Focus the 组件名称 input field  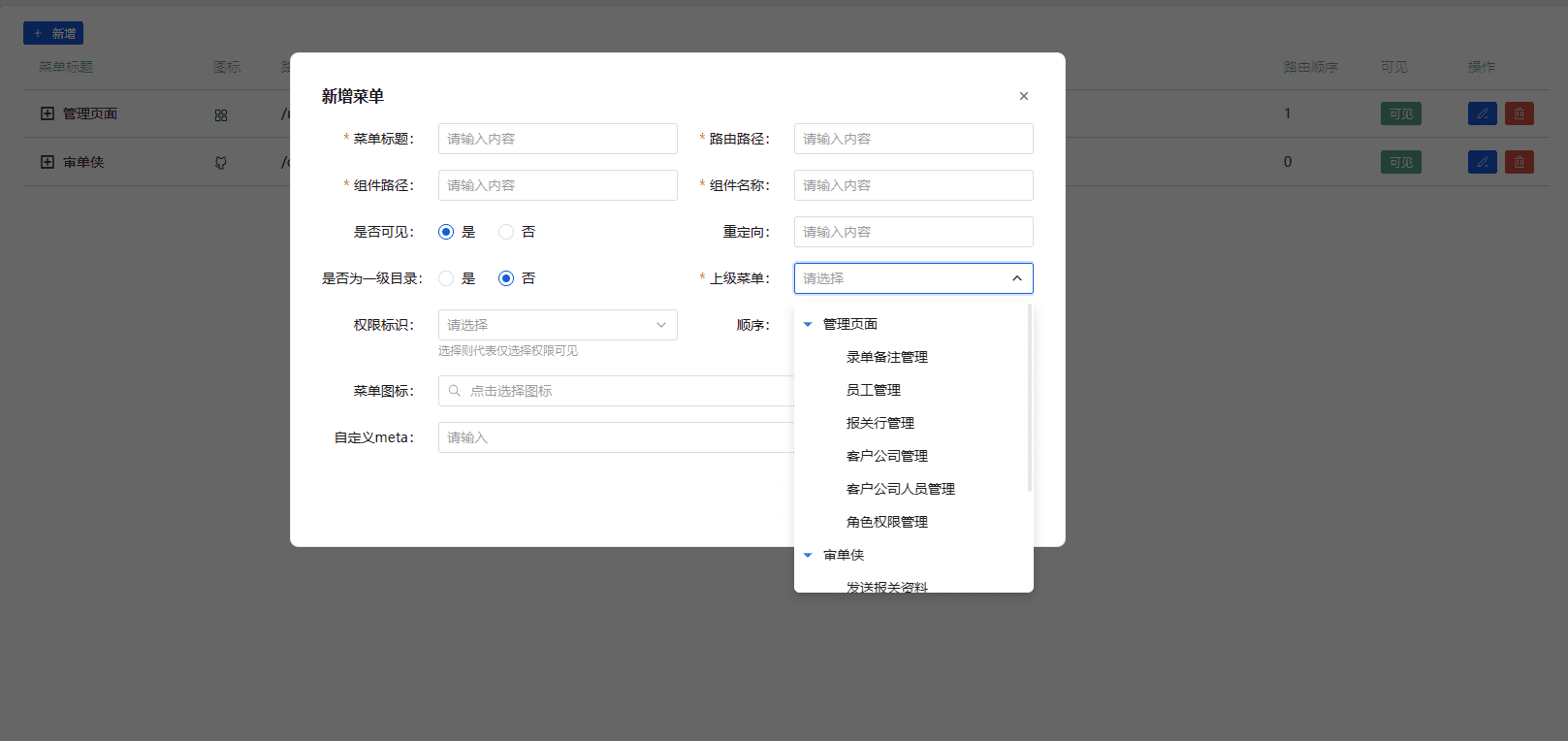pyautogui.click(x=913, y=185)
